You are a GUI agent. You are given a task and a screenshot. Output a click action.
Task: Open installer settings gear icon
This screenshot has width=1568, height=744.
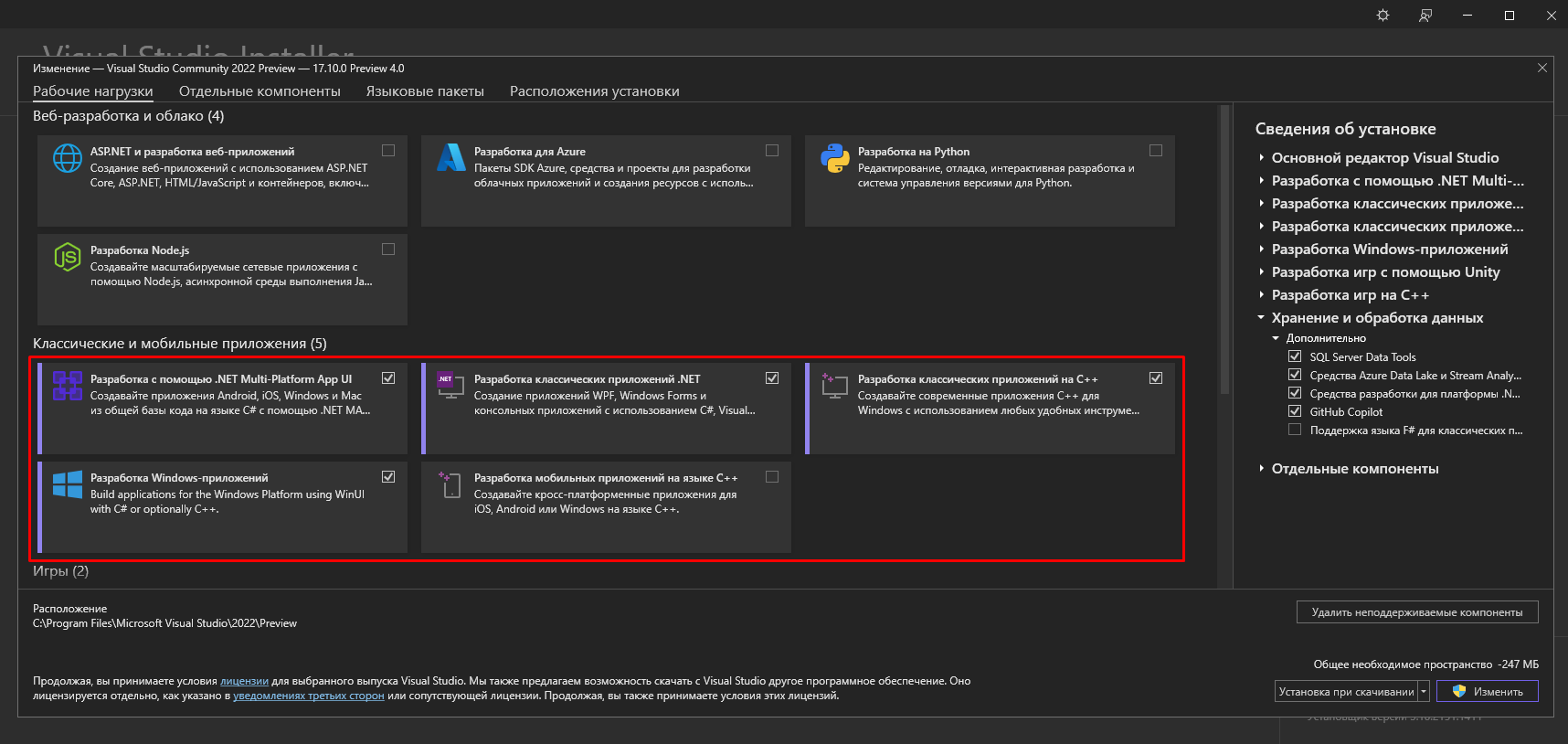pyautogui.click(x=1383, y=16)
